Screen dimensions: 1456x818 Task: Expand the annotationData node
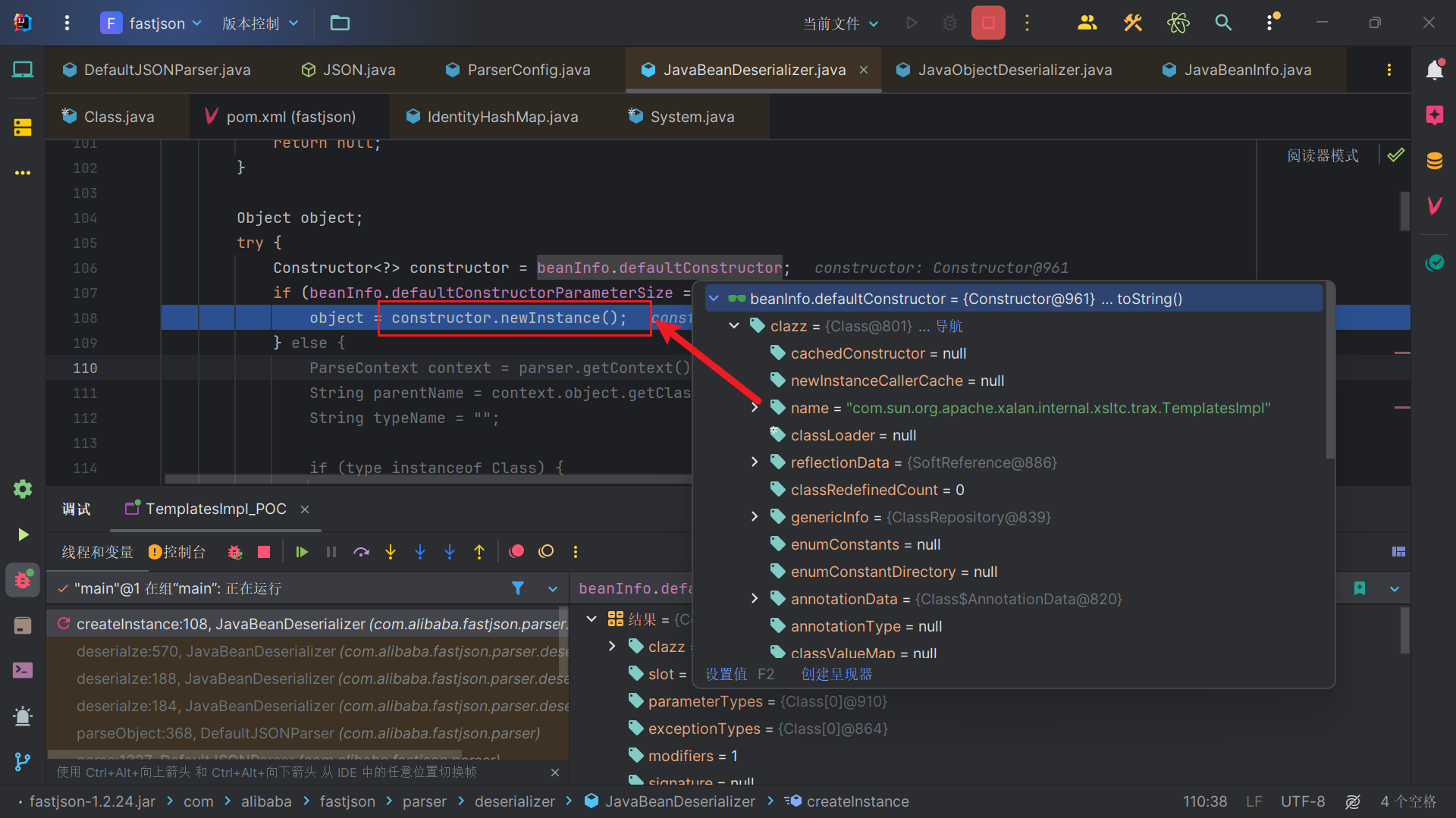[755, 599]
